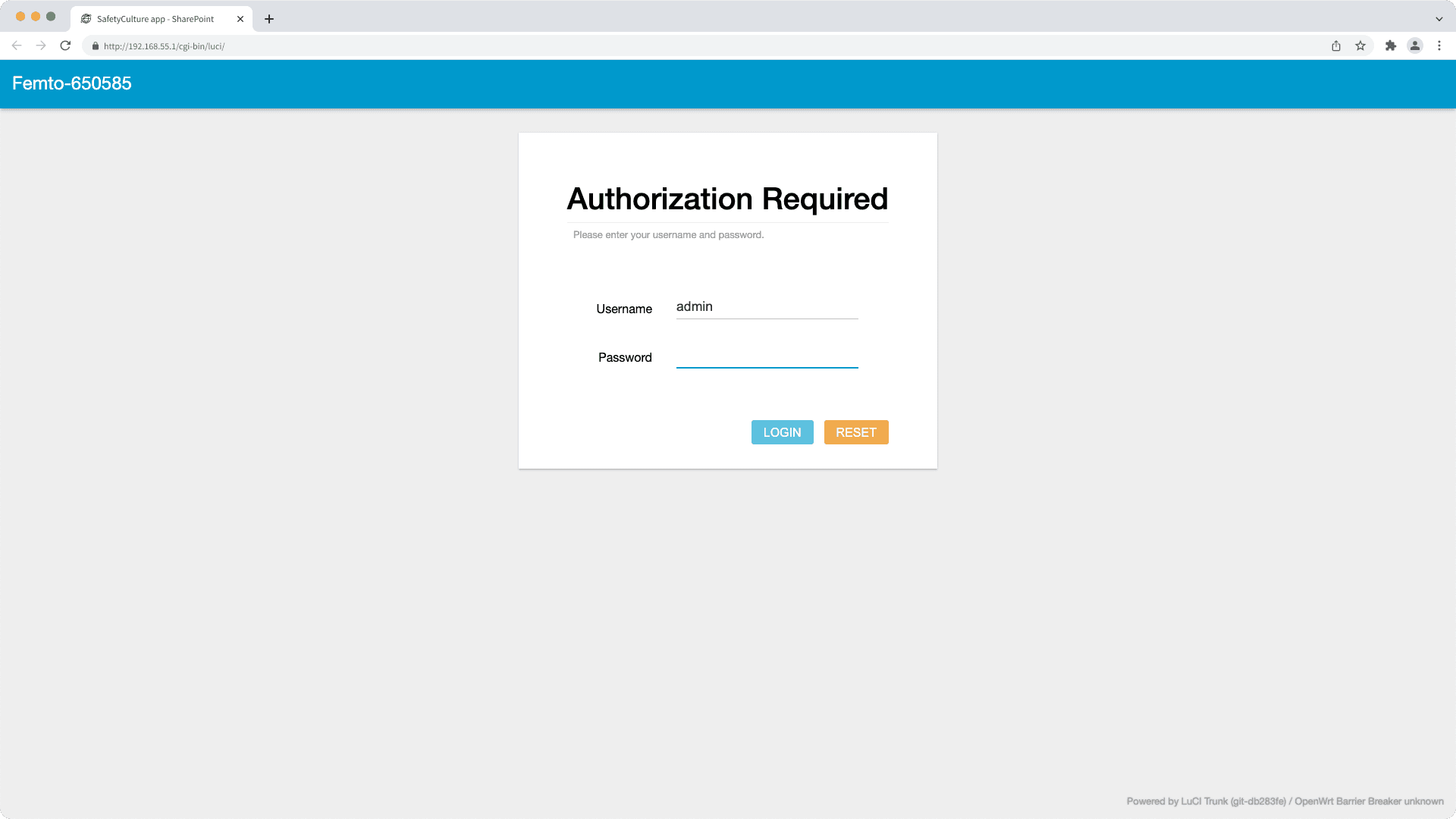Click the Femto-650585 header
1456x819 pixels.
click(71, 83)
